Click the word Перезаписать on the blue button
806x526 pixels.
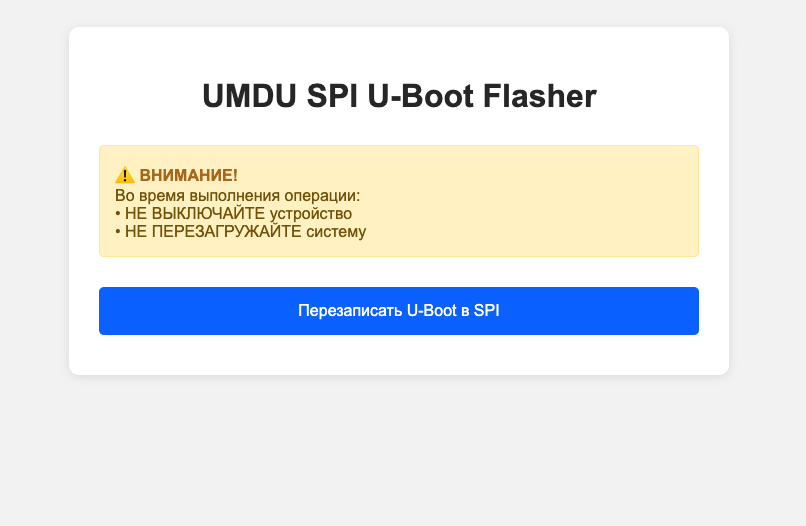click(x=350, y=311)
